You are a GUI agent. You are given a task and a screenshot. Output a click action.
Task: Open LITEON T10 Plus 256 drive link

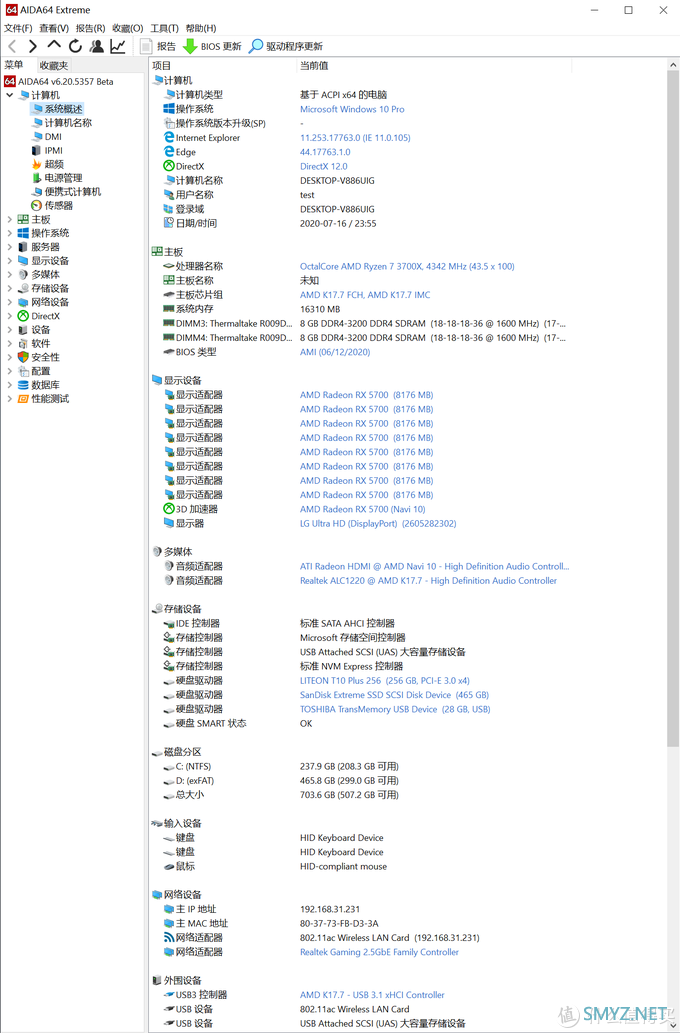(385, 681)
